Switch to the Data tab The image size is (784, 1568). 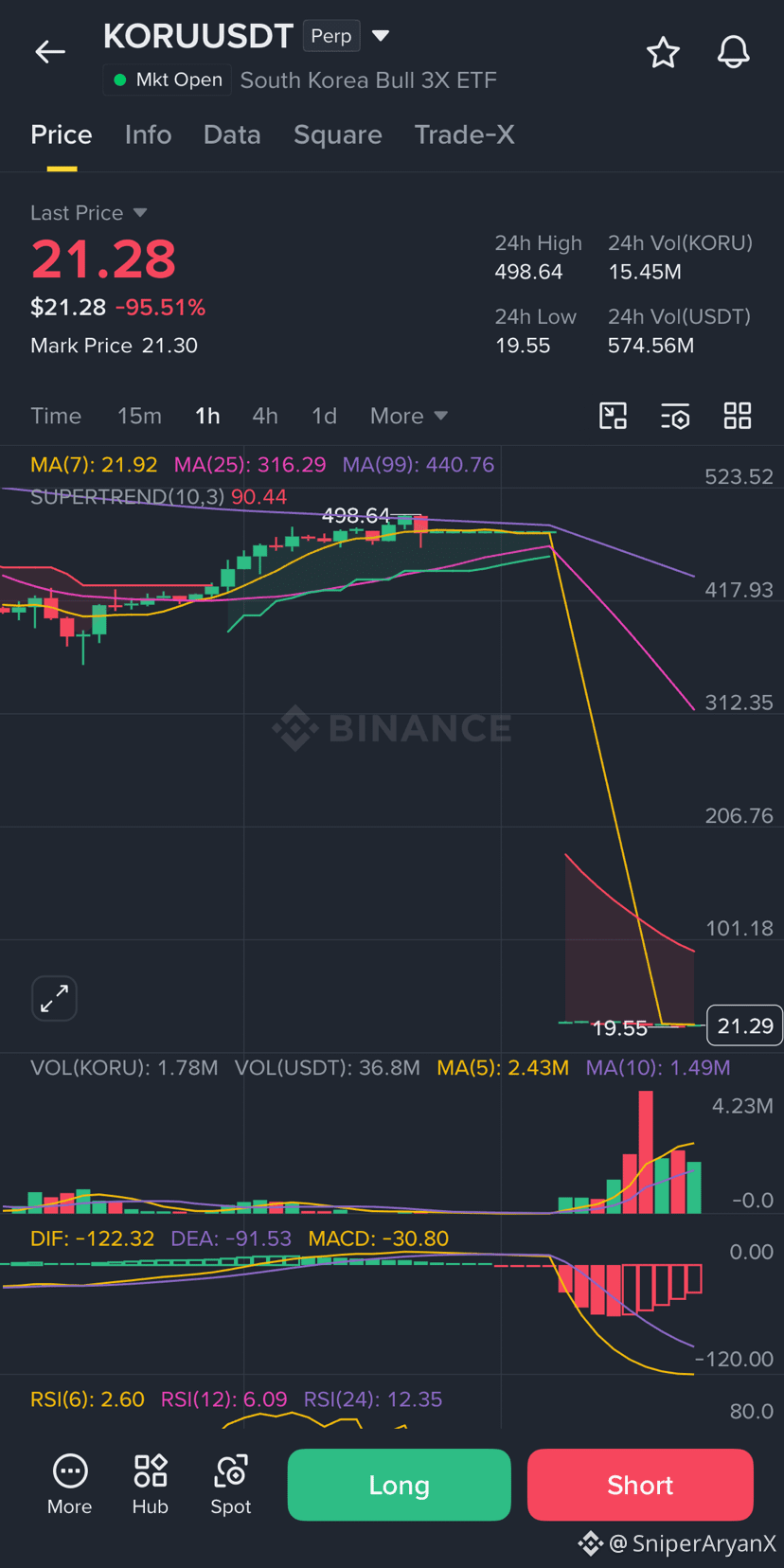coord(232,134)
